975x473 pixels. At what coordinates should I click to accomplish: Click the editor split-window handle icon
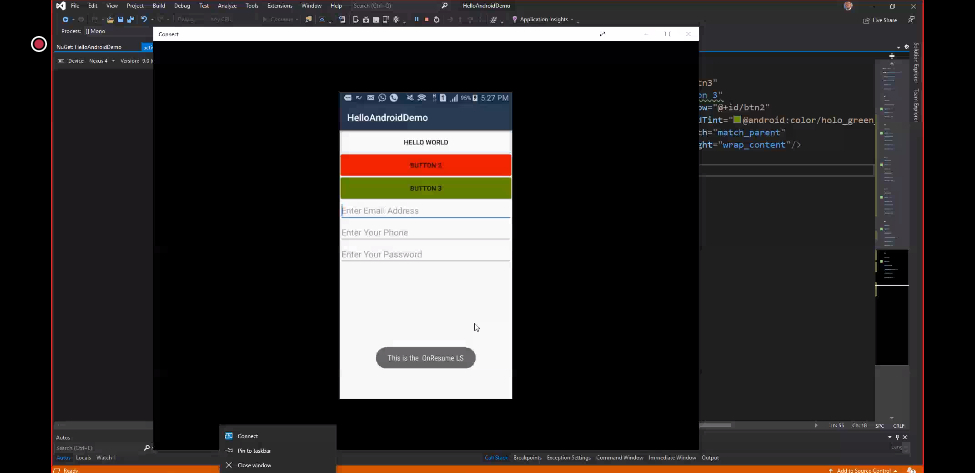point(892,56)
